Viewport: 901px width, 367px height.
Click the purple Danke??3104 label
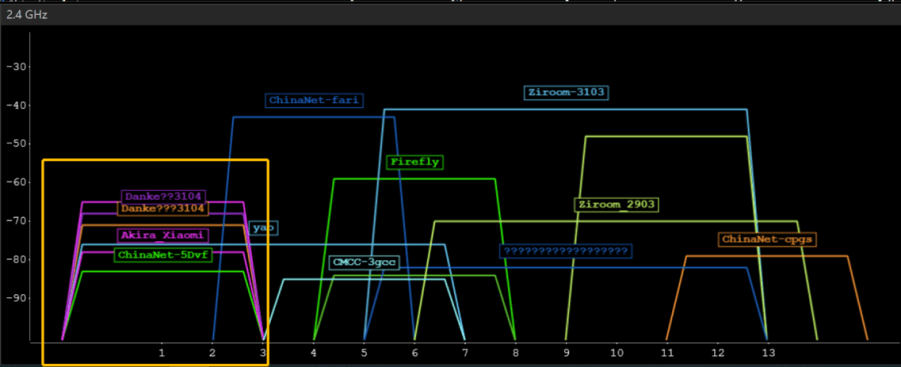(x=164, y=196)
